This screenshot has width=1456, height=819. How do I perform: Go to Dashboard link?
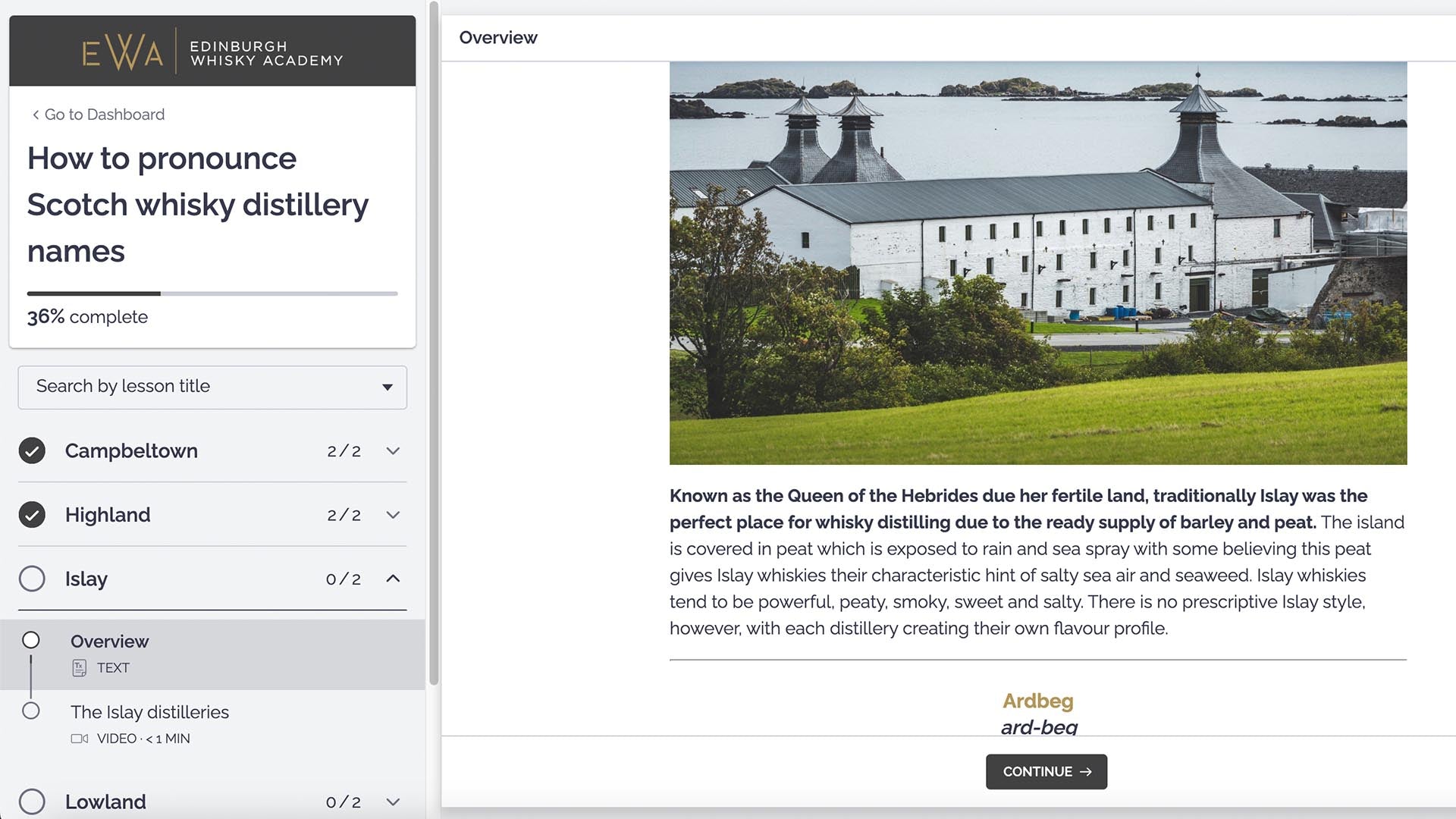[x=98, y=115]
